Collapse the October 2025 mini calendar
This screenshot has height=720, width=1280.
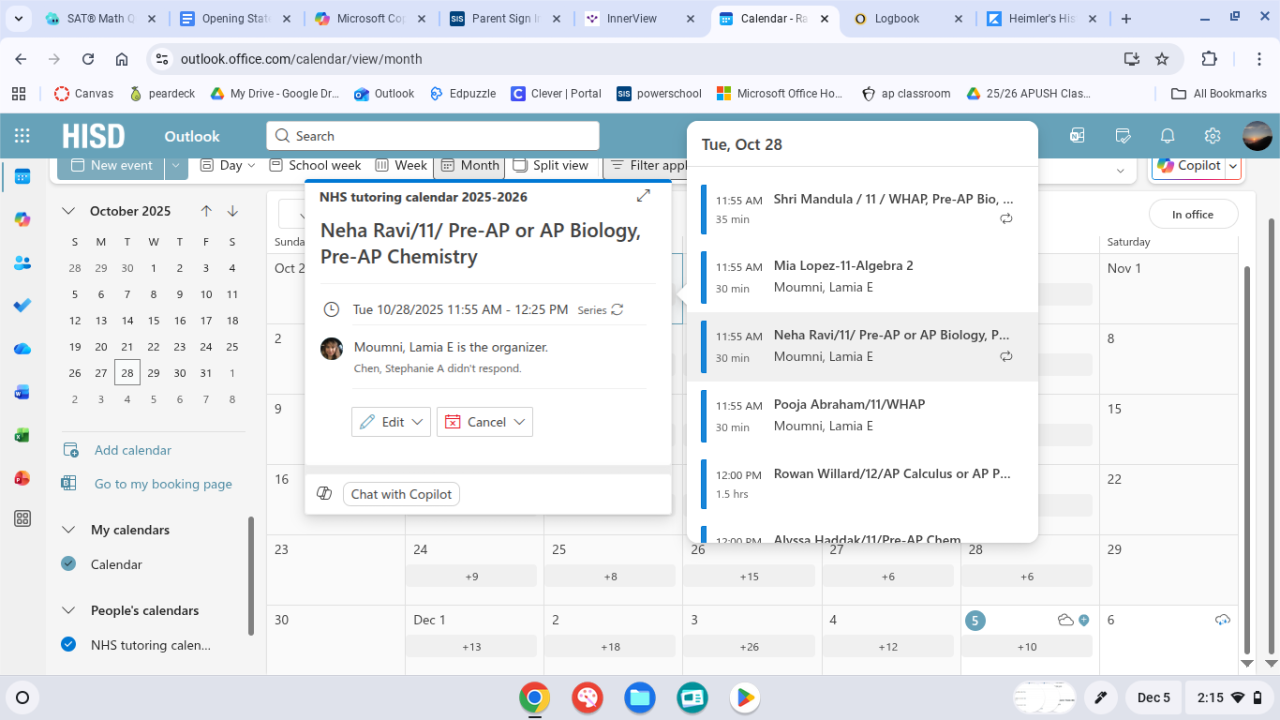point(69,211)
